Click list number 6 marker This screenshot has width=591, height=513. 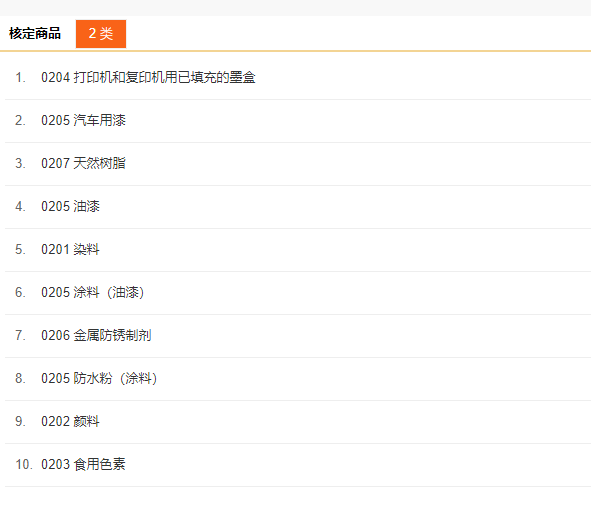coord(20,292)
